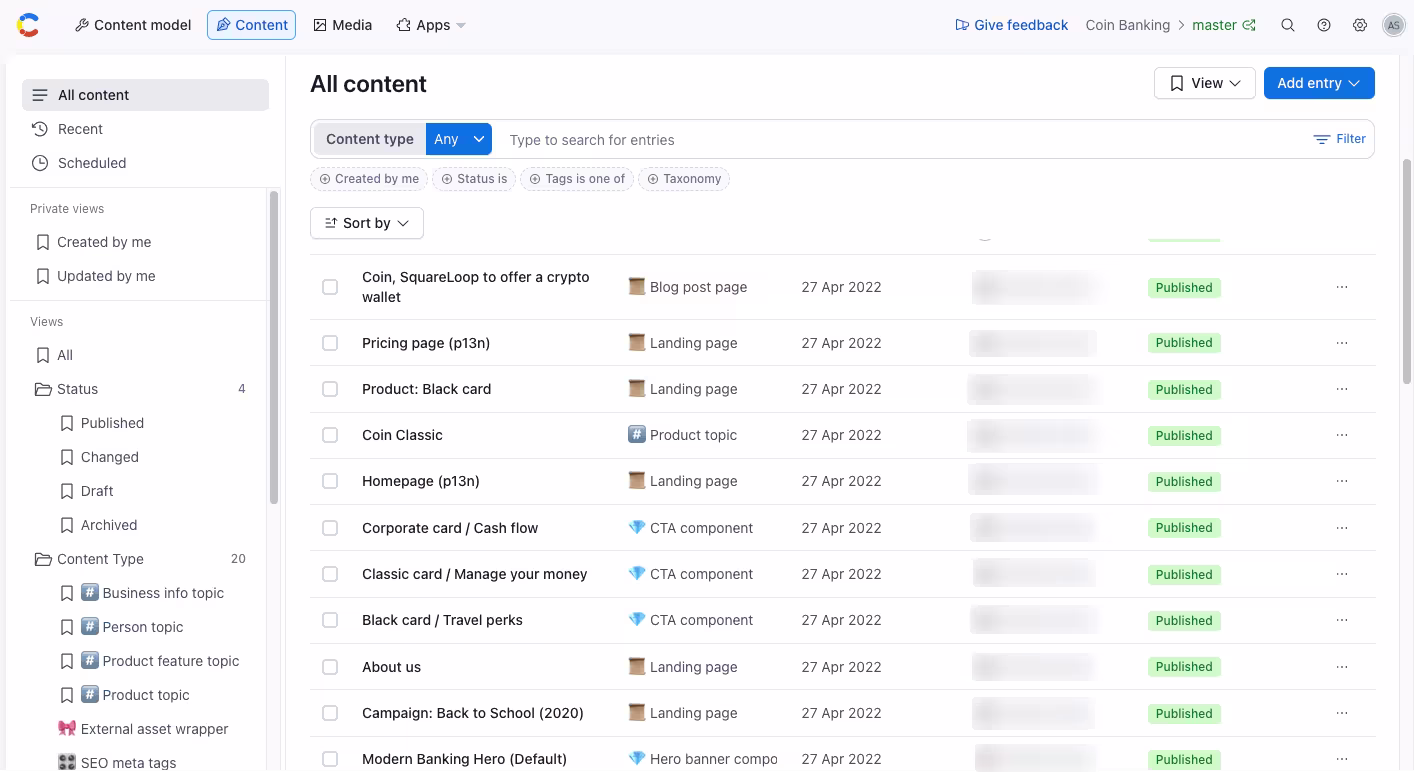Image resolution: width=1414 pixels, height=772 pixels.
Task: Click the Contentful logo icon
Action: [x=28, y=25]
